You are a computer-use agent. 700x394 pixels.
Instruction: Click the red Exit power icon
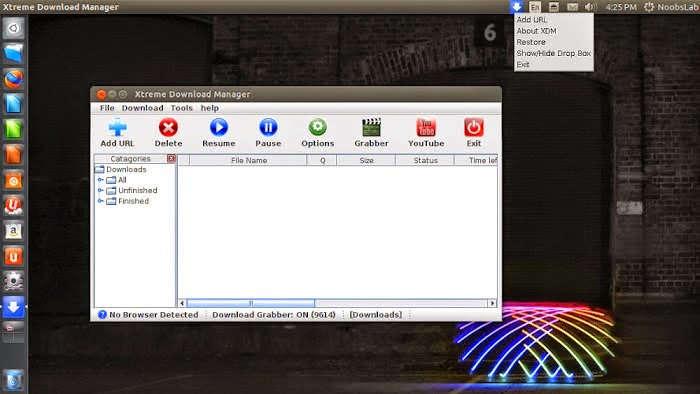click(474, 128)
